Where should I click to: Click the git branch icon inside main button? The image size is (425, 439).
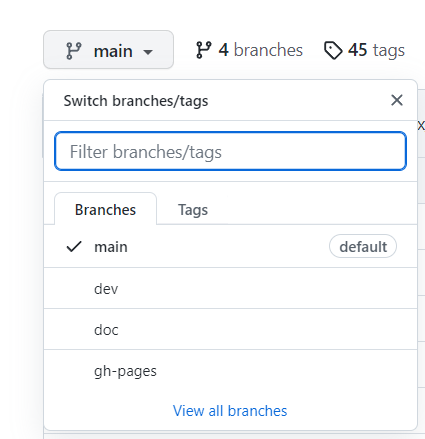click(x=74, y=51)
